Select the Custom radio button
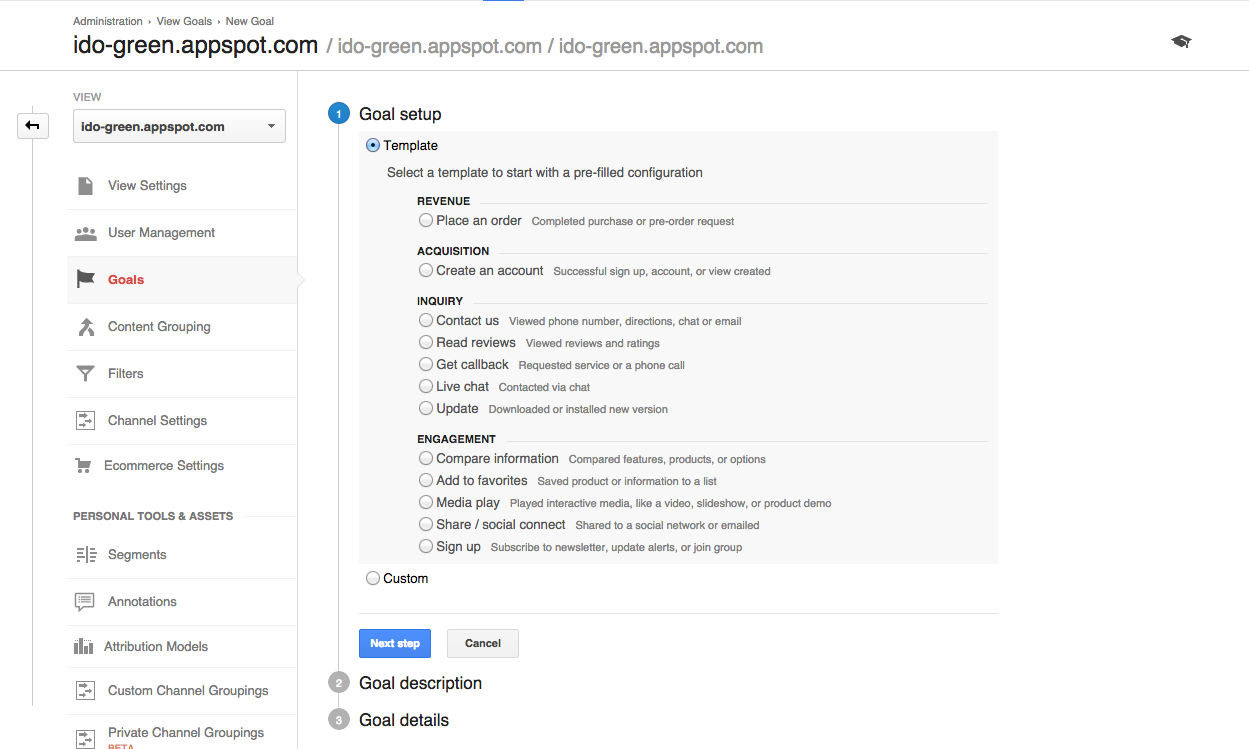The width and height of the screenshot is (1249, 749). [x=373, y=578]
